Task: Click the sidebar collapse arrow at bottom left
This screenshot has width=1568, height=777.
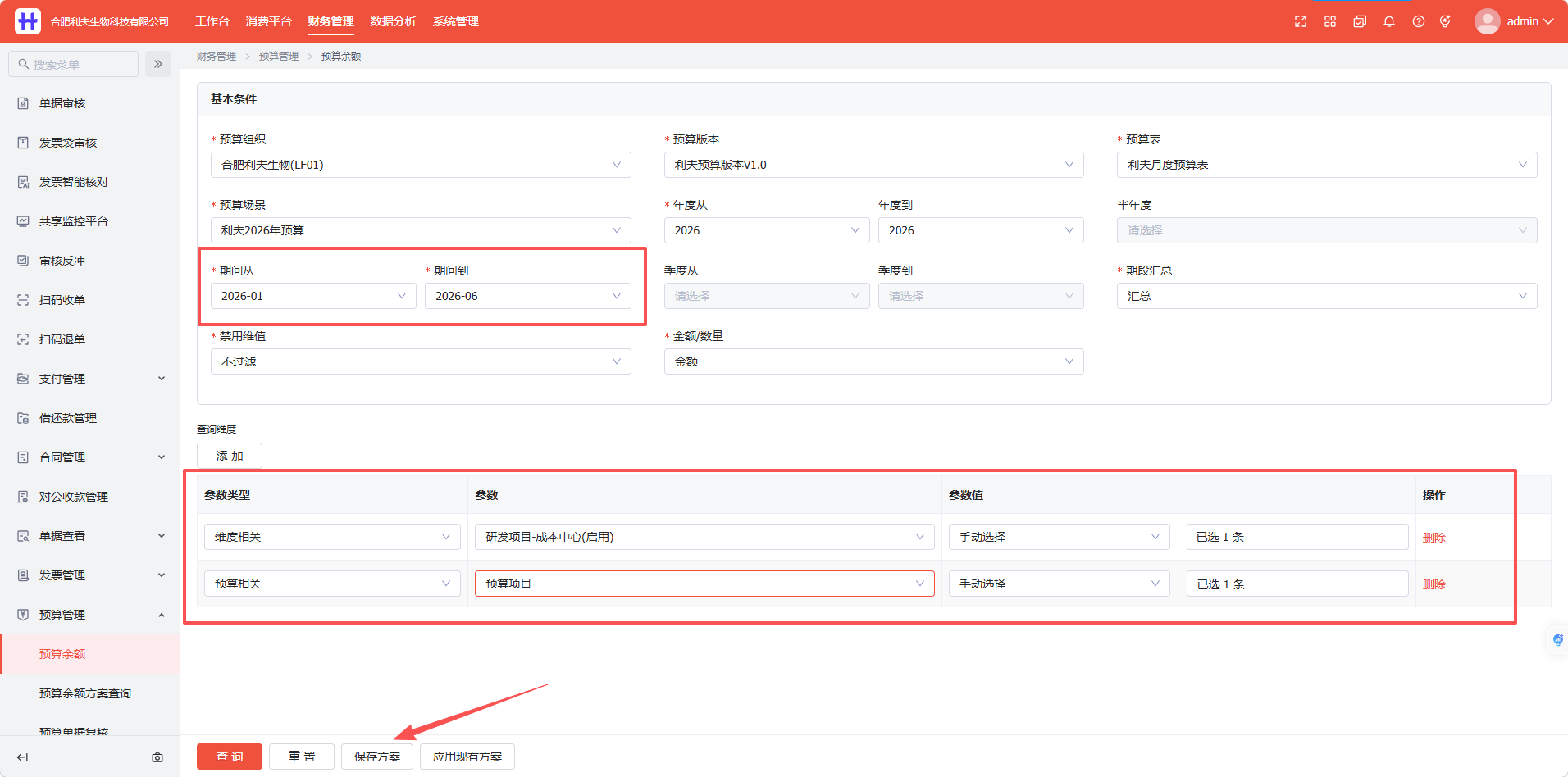Action: point(23,757)
